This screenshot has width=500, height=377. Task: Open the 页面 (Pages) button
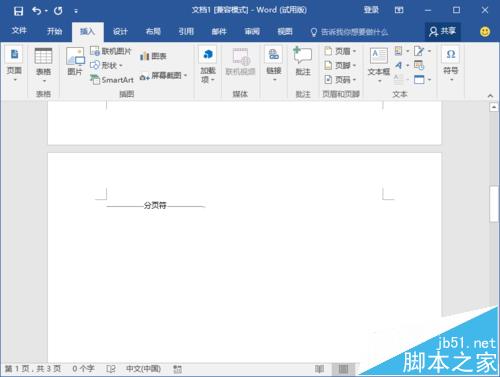(x=14, y=64)
